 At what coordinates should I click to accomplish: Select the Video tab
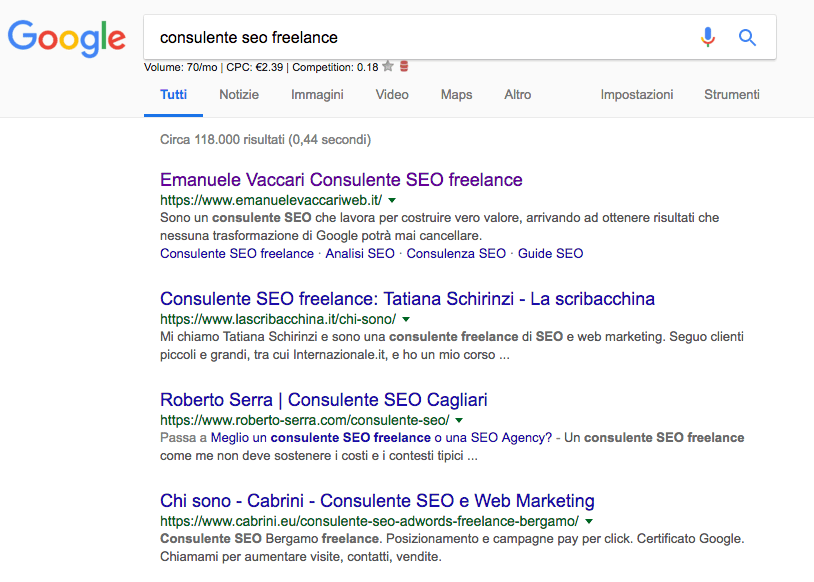[x=392, y=95]
